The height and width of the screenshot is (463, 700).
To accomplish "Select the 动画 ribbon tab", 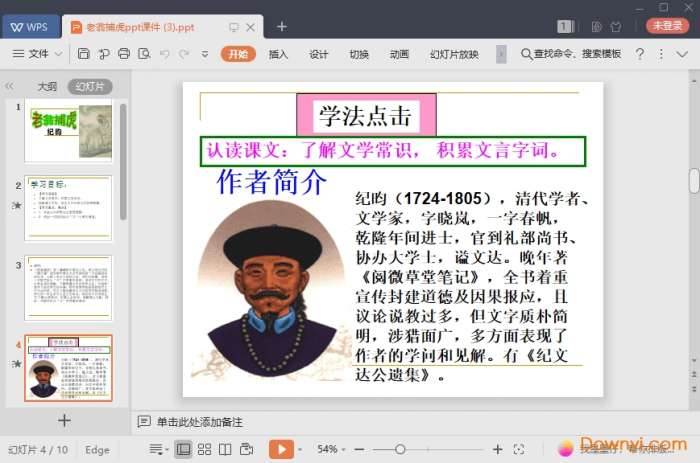I will [399, 54].
